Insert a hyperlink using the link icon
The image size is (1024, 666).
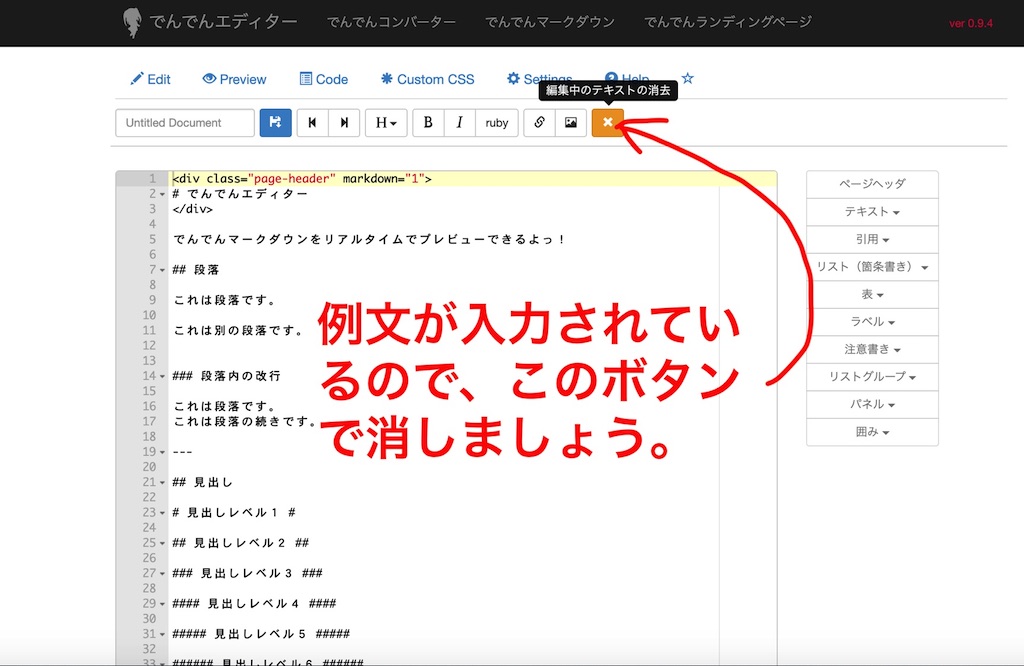pos(539,123)
